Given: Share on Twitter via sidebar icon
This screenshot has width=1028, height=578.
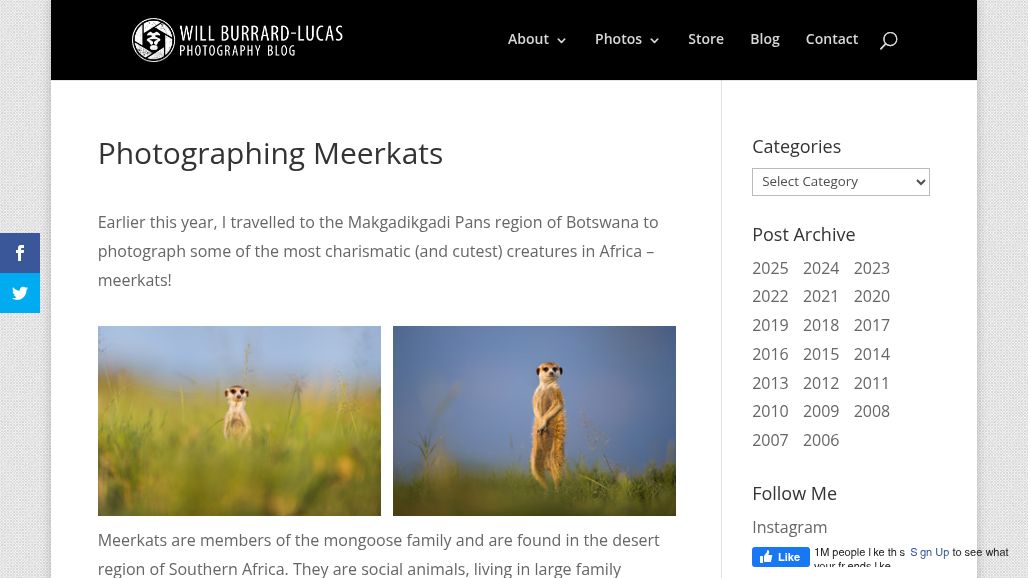Looking at the screenshot, I should tap(20, 293).
